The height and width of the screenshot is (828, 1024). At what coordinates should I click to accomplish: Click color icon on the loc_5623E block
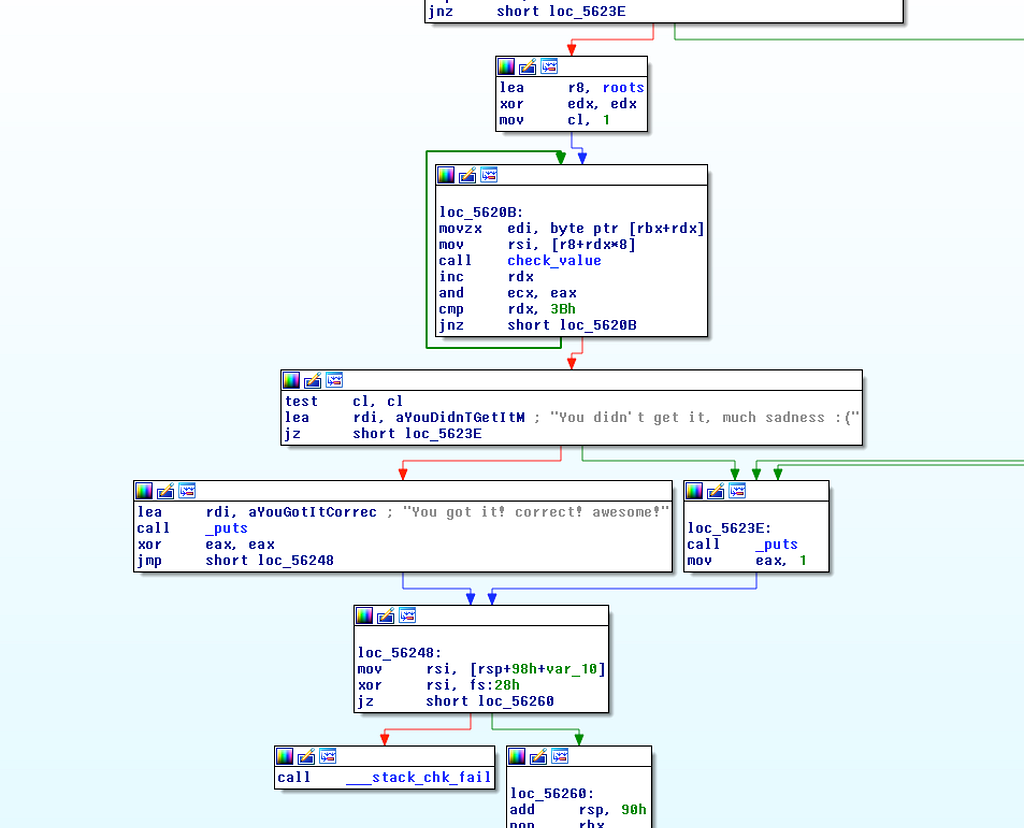tap(694, 491)
